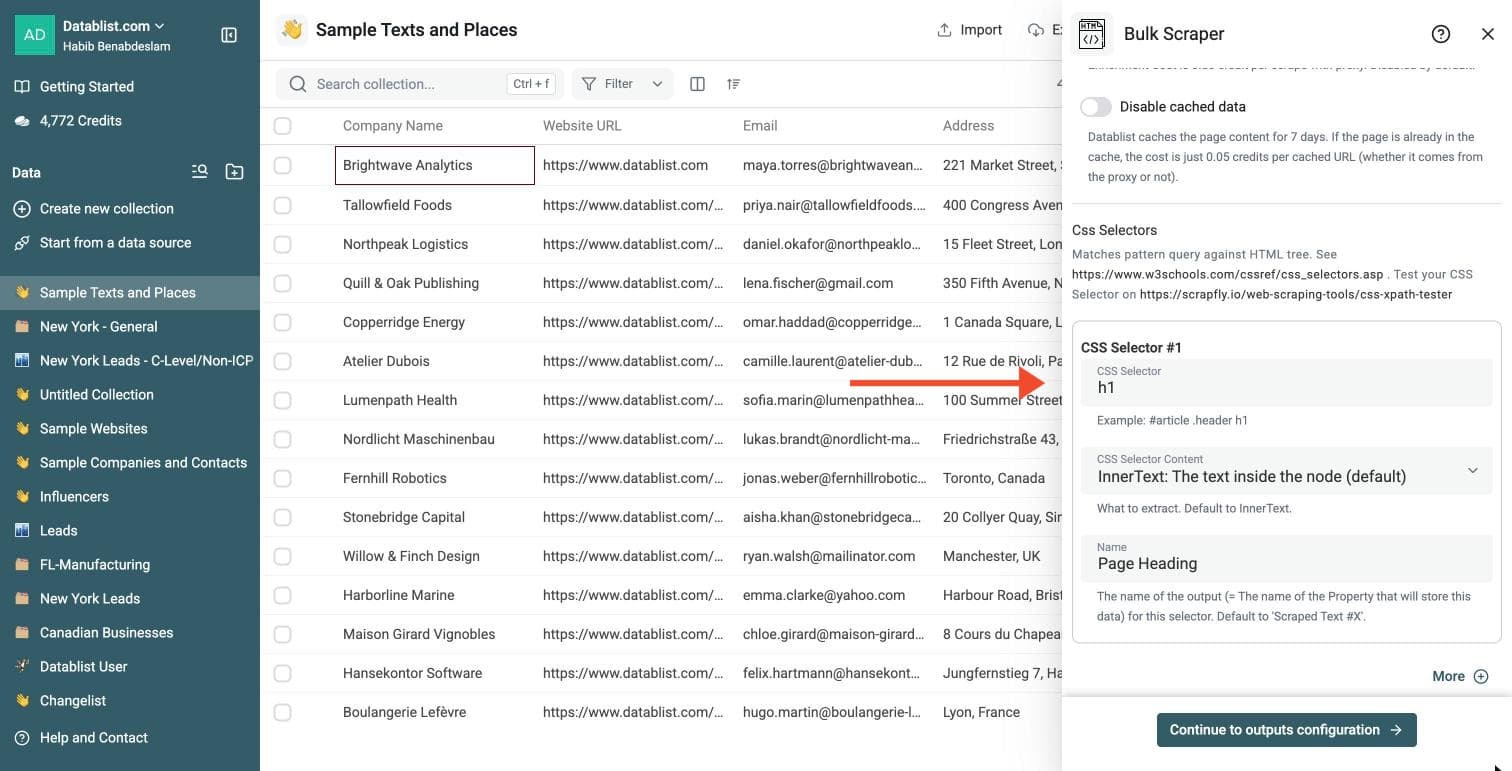
Task: Click the AD workspace avatar
Action: (35, 35)
